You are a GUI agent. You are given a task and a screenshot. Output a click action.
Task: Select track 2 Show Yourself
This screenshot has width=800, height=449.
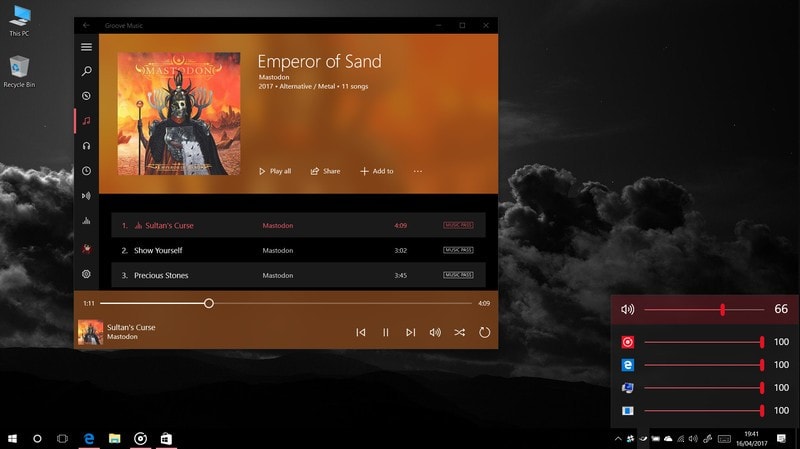coord(298,250)
